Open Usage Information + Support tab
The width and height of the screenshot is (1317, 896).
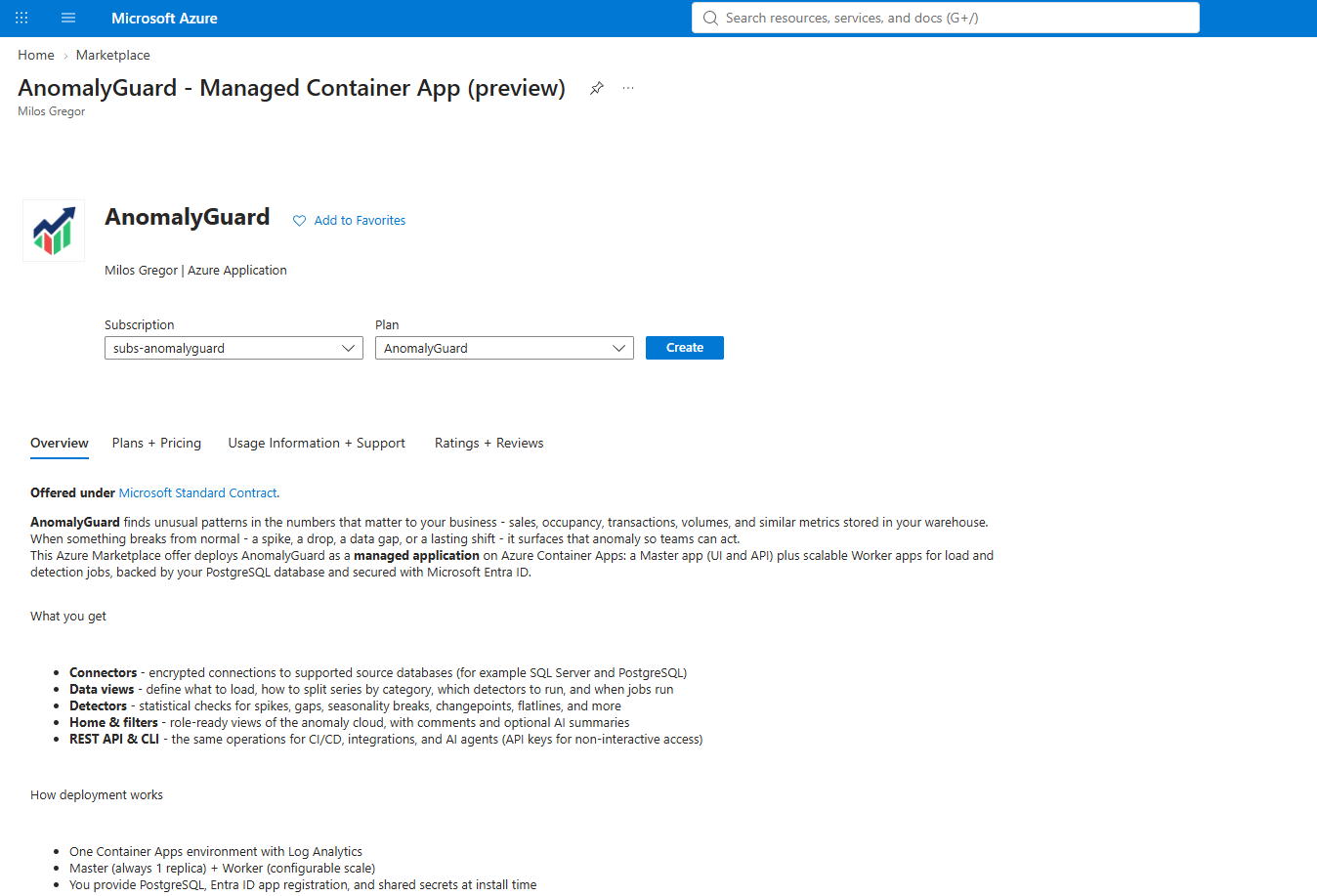pos(317,443)
